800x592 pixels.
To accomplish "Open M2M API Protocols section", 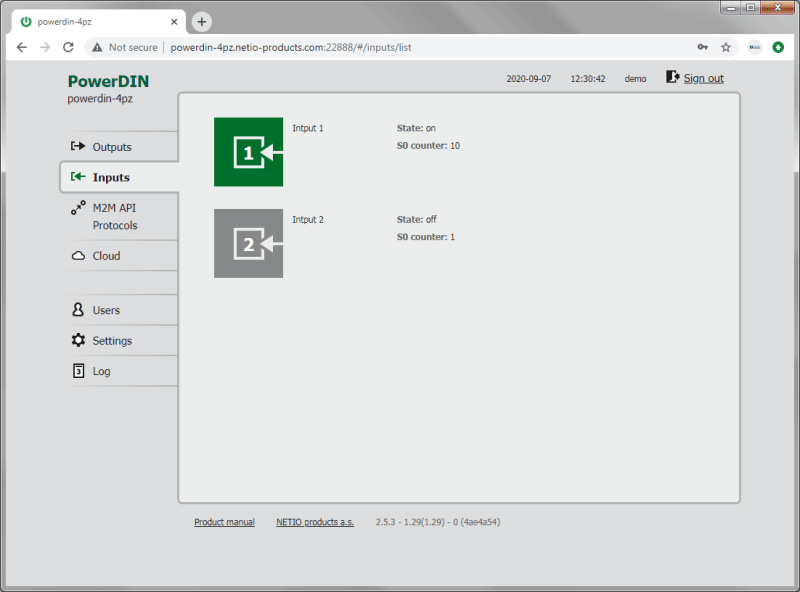I will tap(78, 209).
